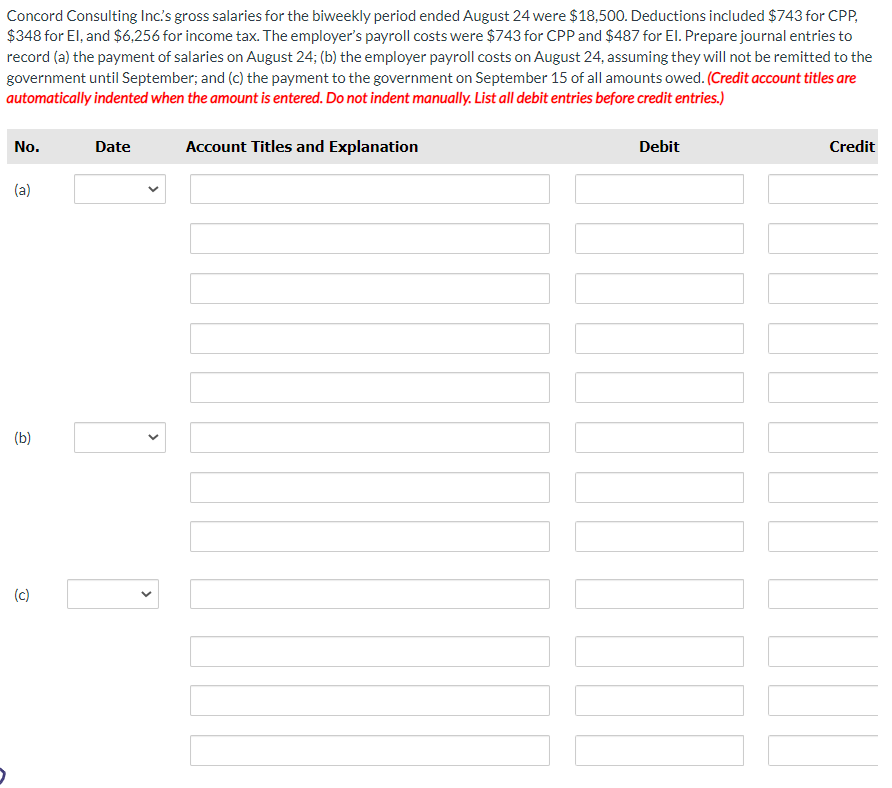The image size is (892, 788).
Task: Open the Date dropdown for entry (b)
Action: [x=119, y=437]
